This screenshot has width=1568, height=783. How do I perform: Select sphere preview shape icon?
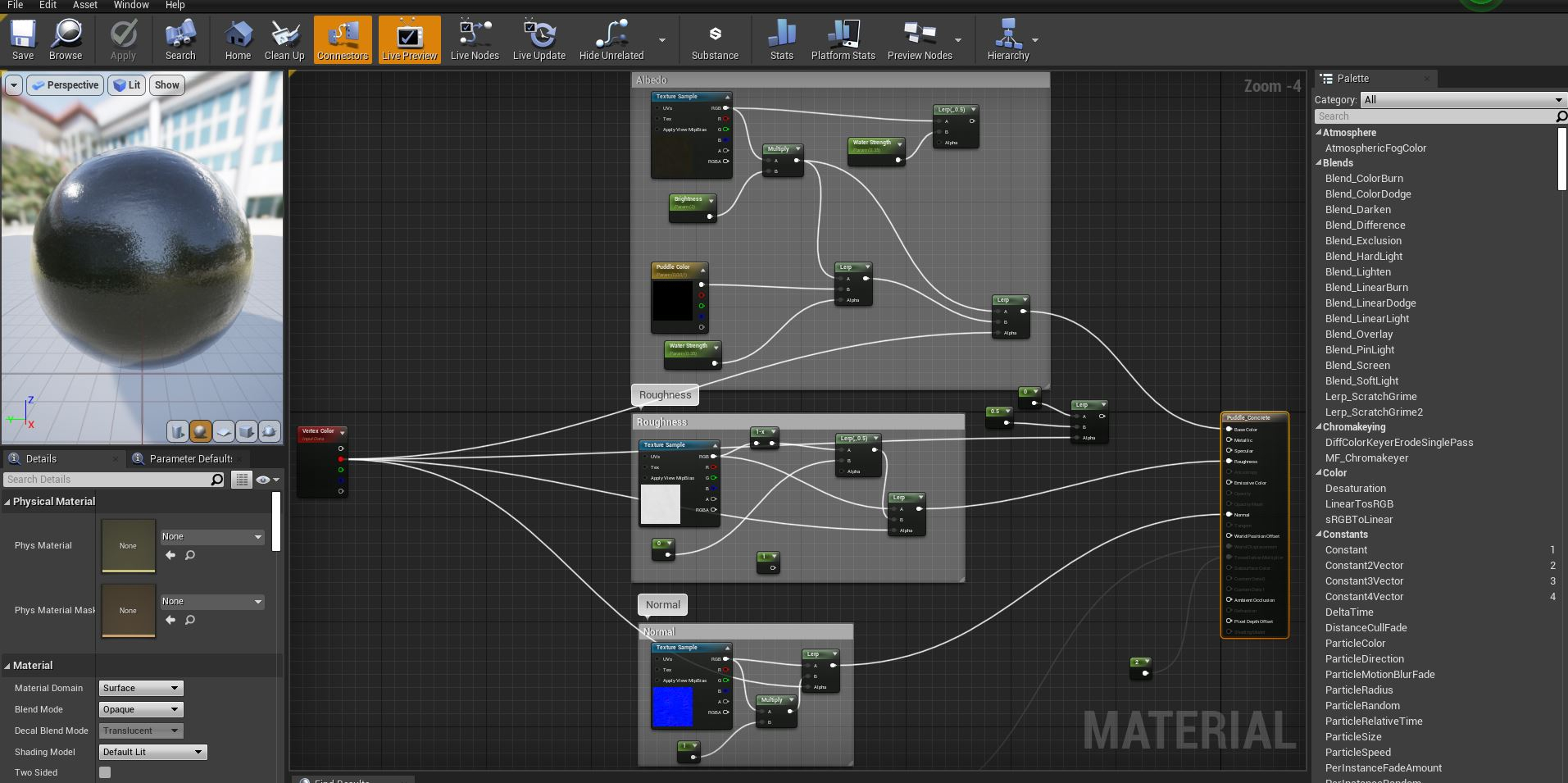coord(200,431)
